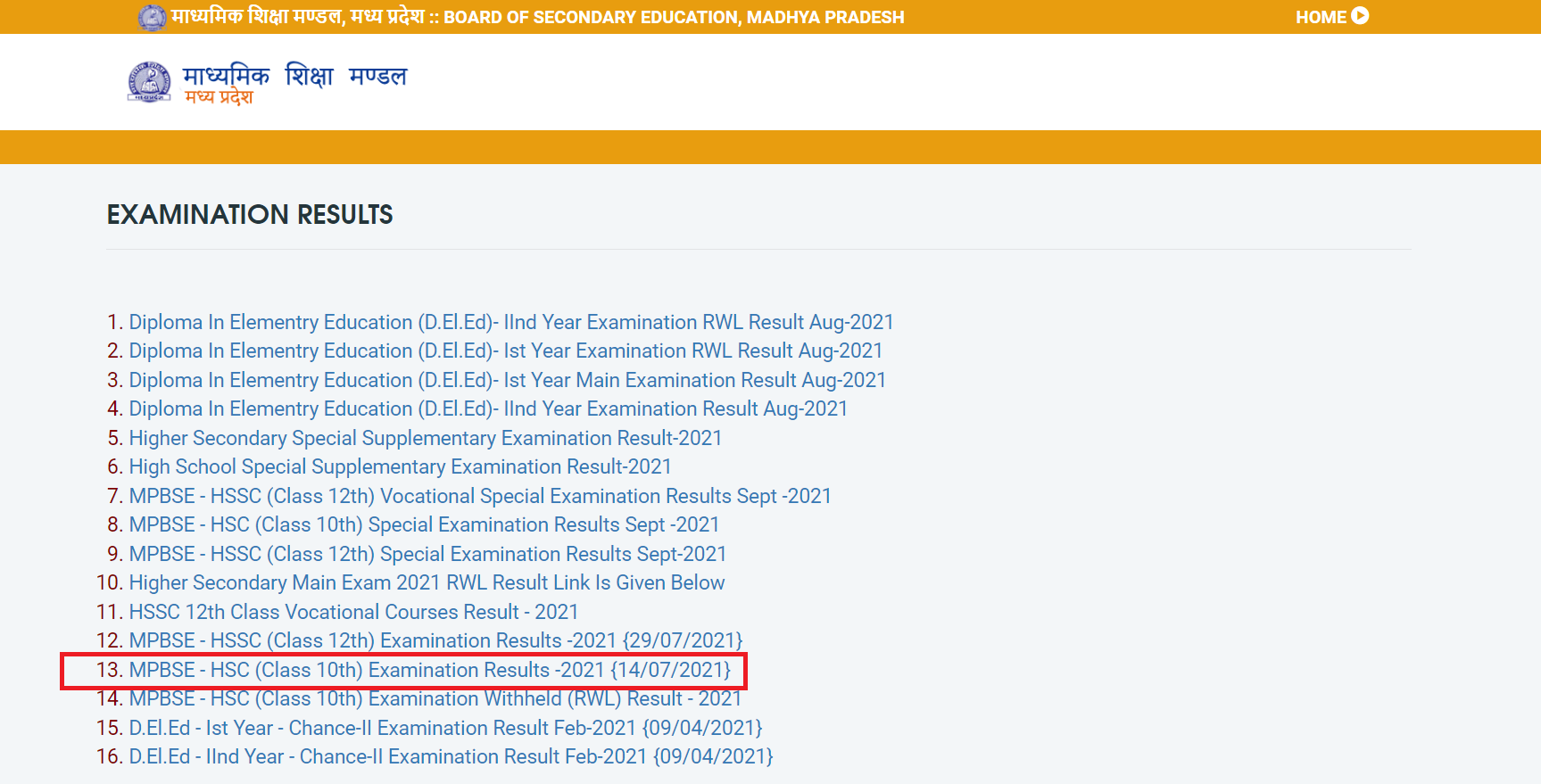Open High School Special Supplementary Result-2021

[x=400, y=466]
